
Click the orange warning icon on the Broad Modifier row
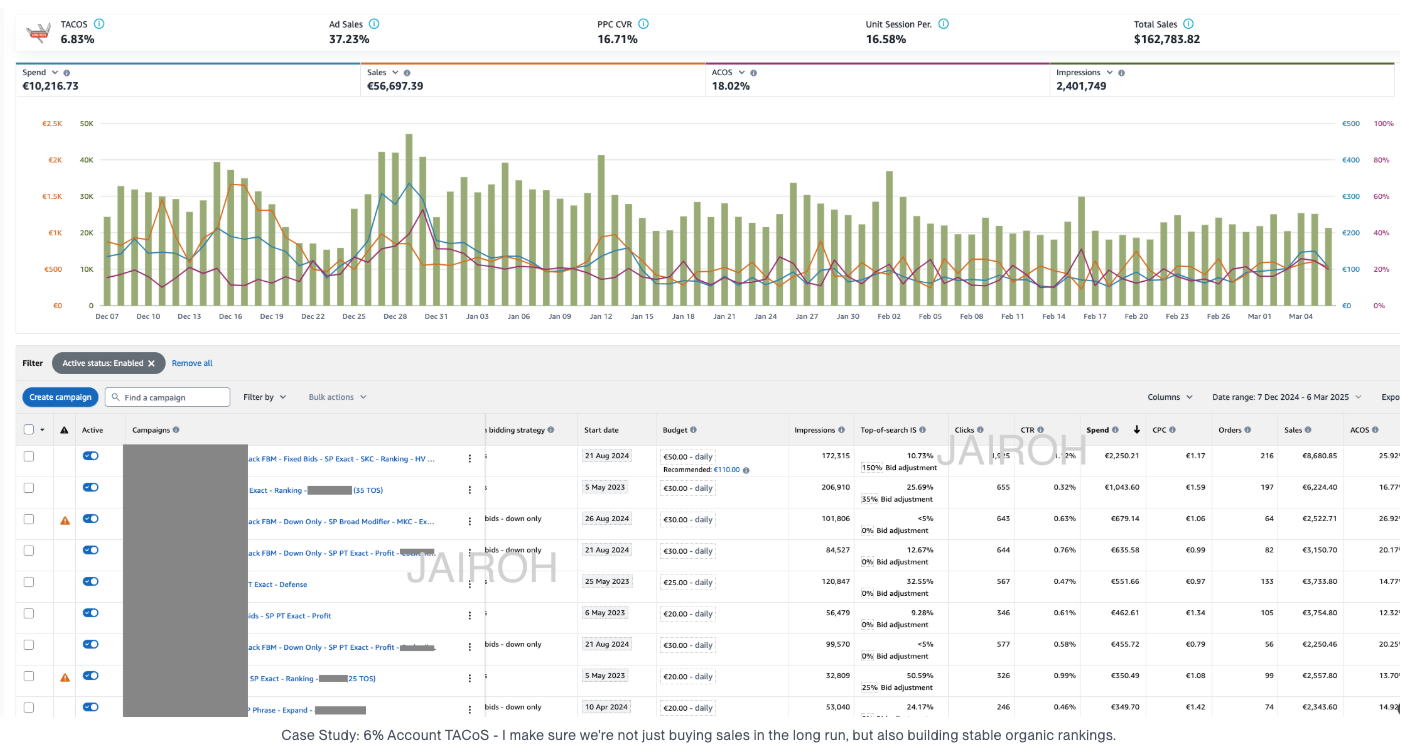tap(65, 520)
